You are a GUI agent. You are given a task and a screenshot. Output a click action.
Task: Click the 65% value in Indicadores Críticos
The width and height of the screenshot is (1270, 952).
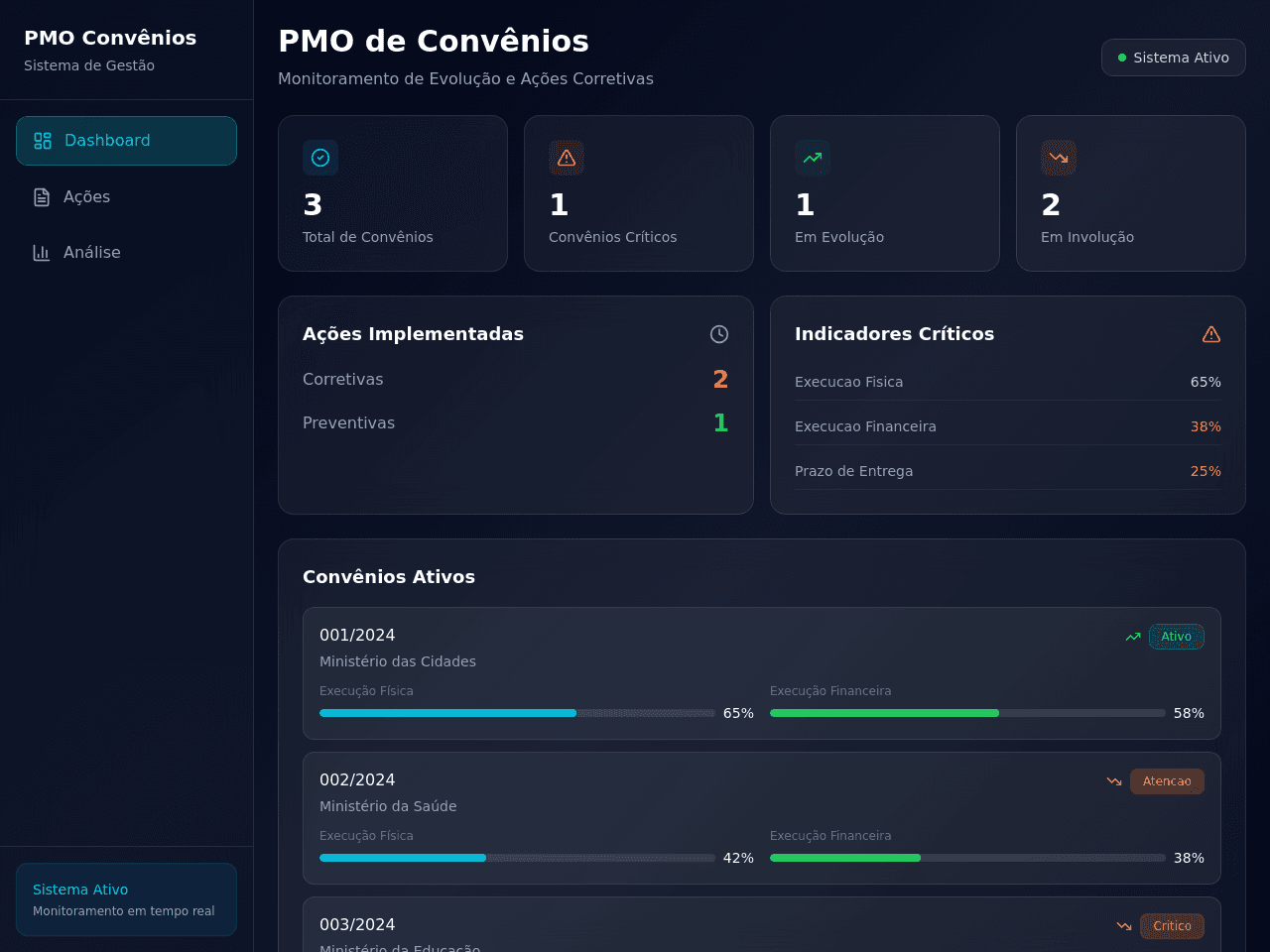pos(1206,382)
